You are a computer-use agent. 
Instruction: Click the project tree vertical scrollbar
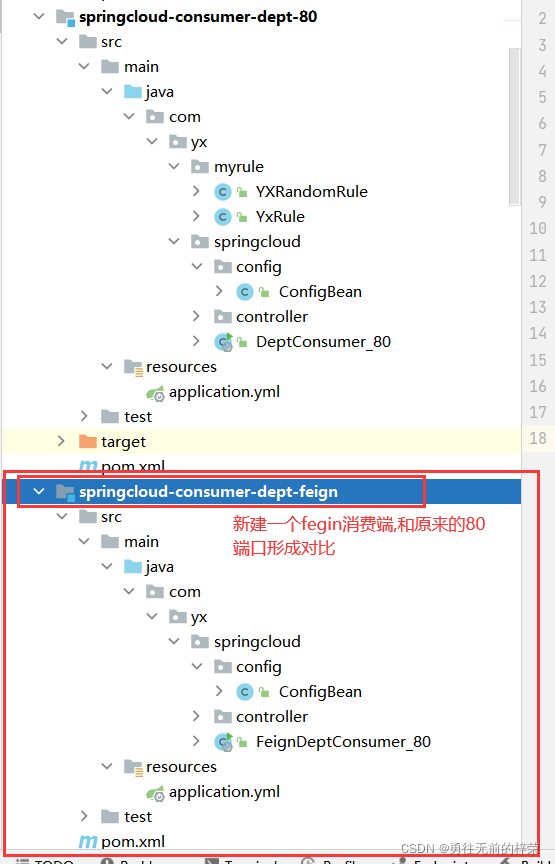[x=515, y=127]
